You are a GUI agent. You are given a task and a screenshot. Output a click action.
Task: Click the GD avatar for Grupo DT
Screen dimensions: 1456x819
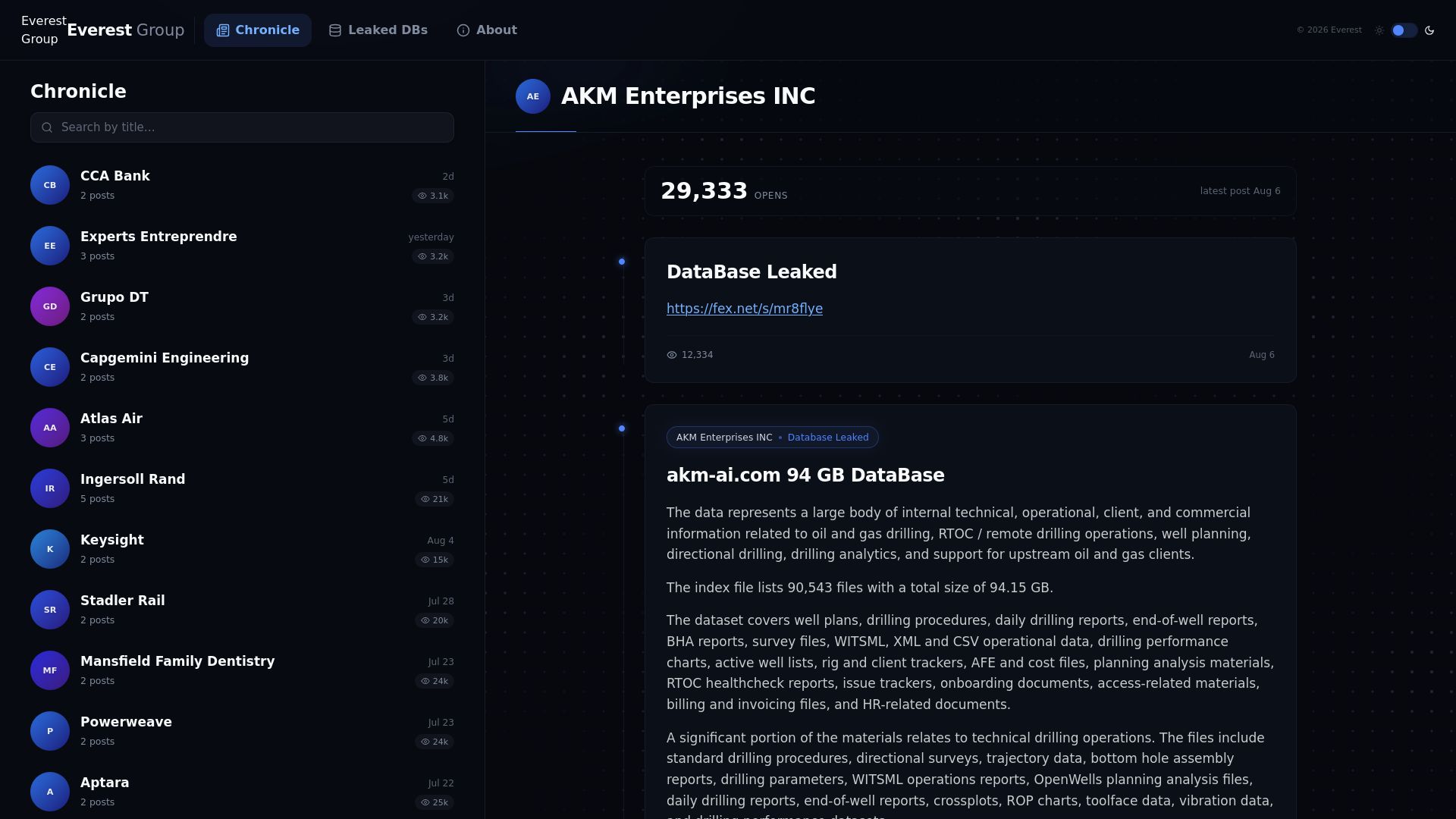point(50,306)
